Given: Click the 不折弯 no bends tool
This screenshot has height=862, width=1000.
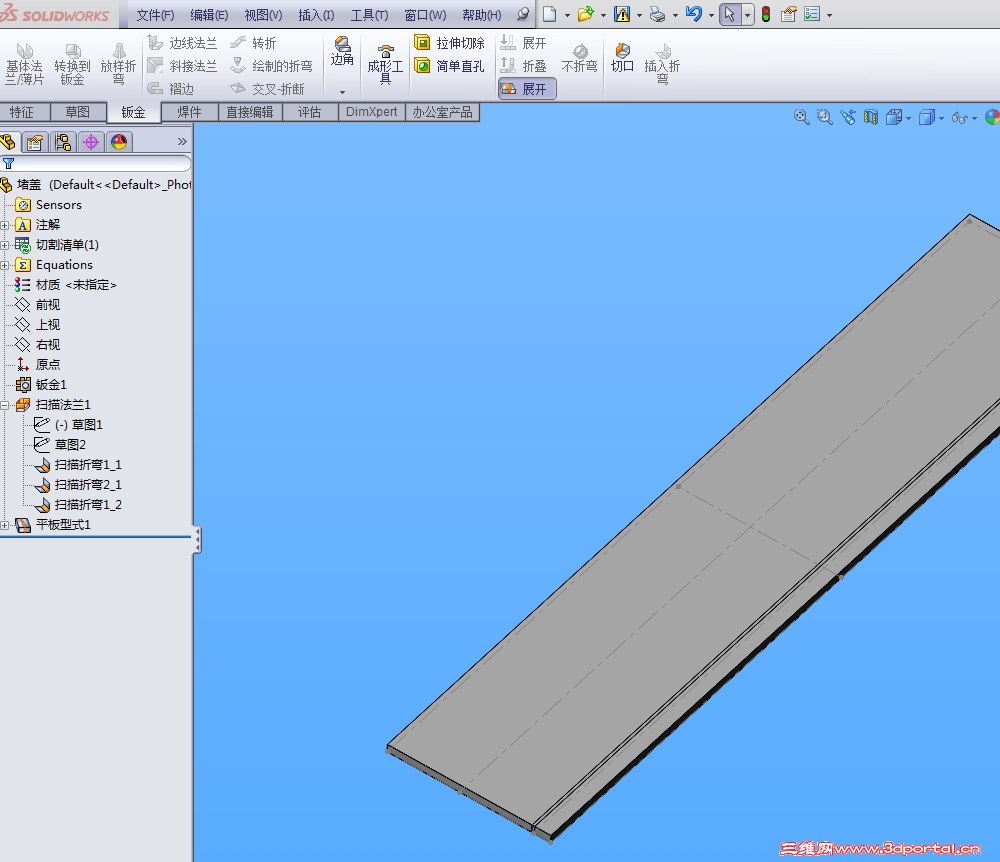Looking at the screenshot, I should click(x=579, y=58).
